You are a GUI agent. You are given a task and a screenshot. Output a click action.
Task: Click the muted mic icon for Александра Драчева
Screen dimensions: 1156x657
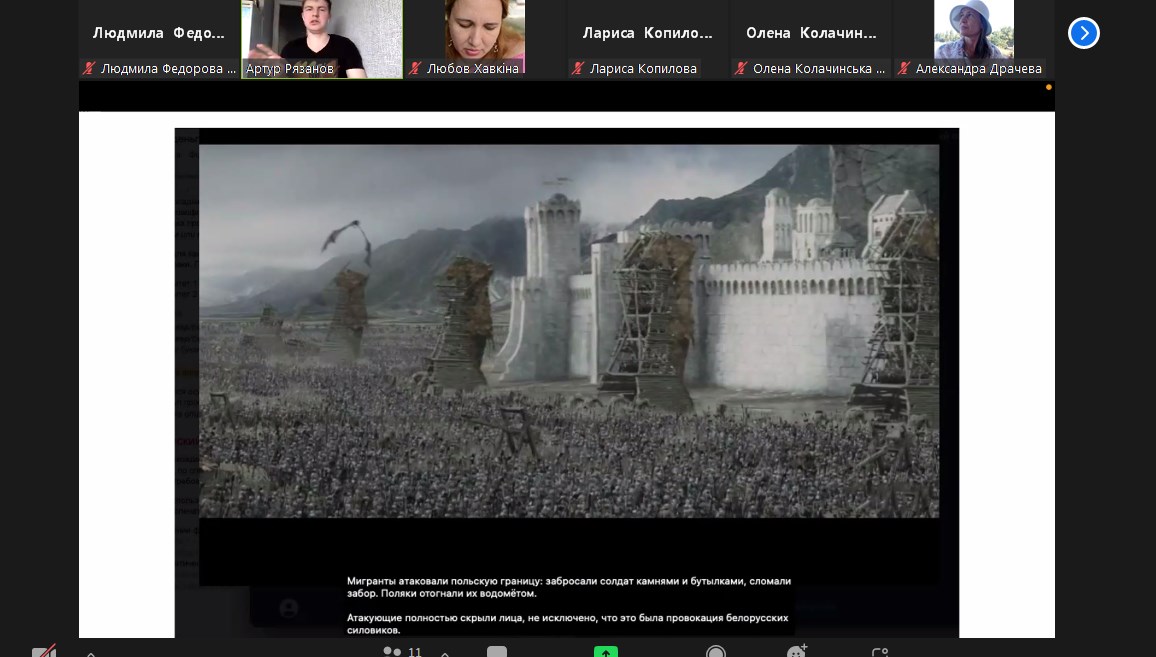[x=904, y=69]
